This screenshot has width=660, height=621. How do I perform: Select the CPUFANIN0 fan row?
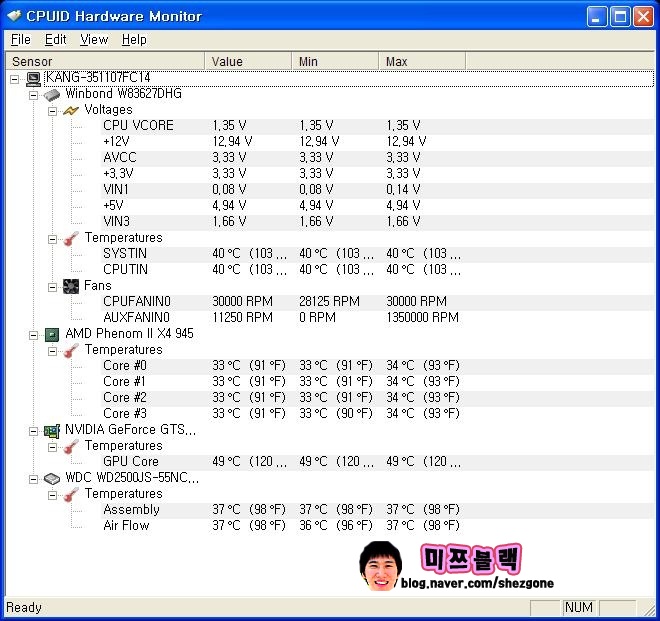coord(378,302)
